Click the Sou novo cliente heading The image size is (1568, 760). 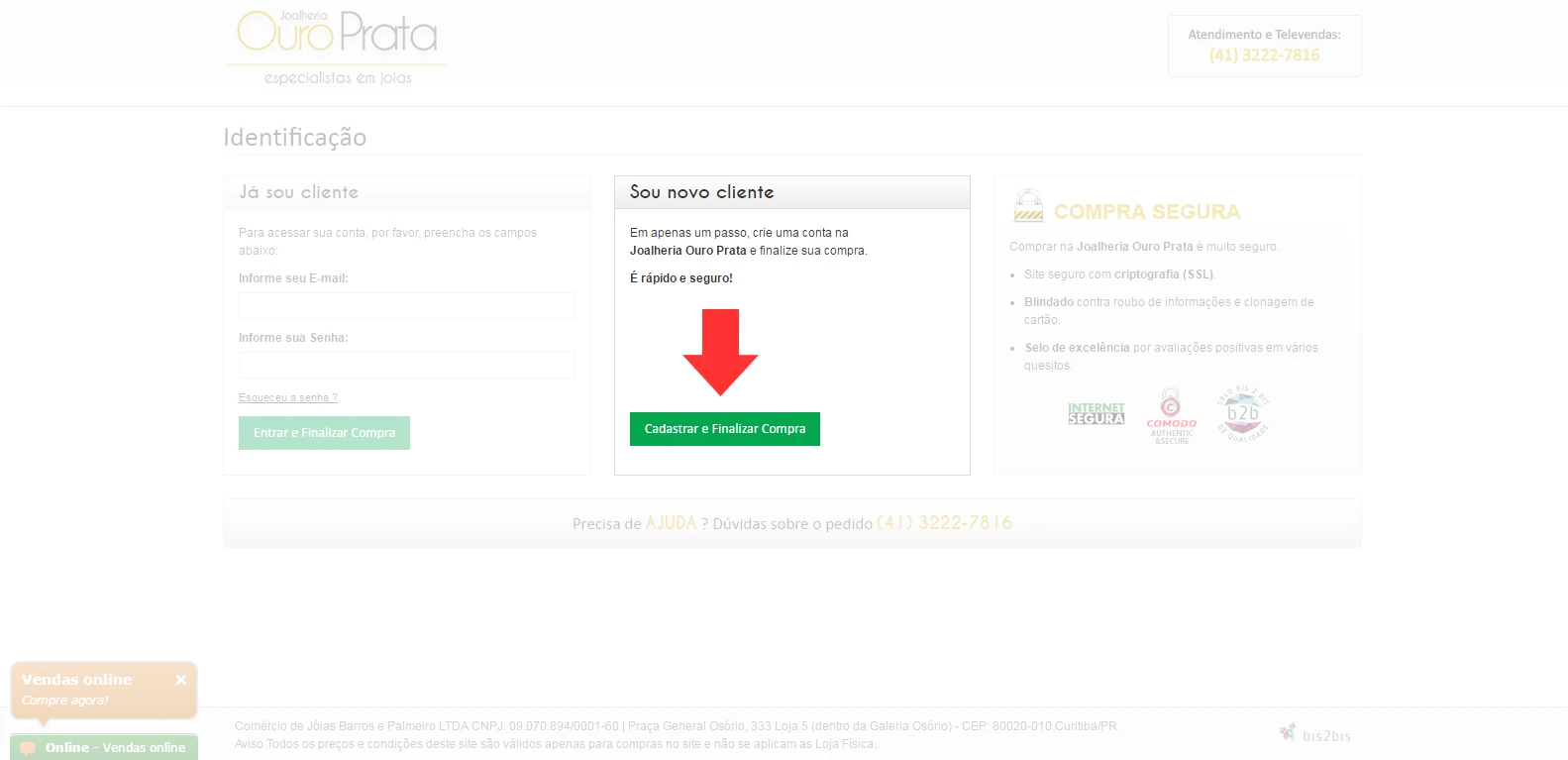coord(702,192)
